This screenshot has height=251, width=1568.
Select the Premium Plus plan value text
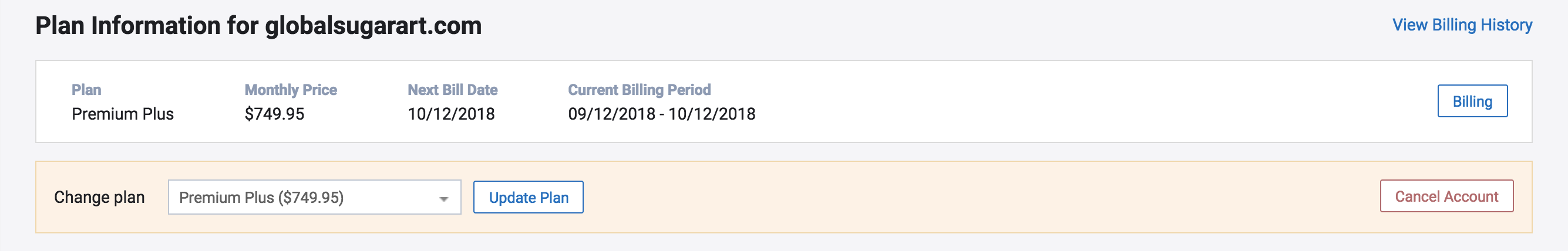[122, 114]
